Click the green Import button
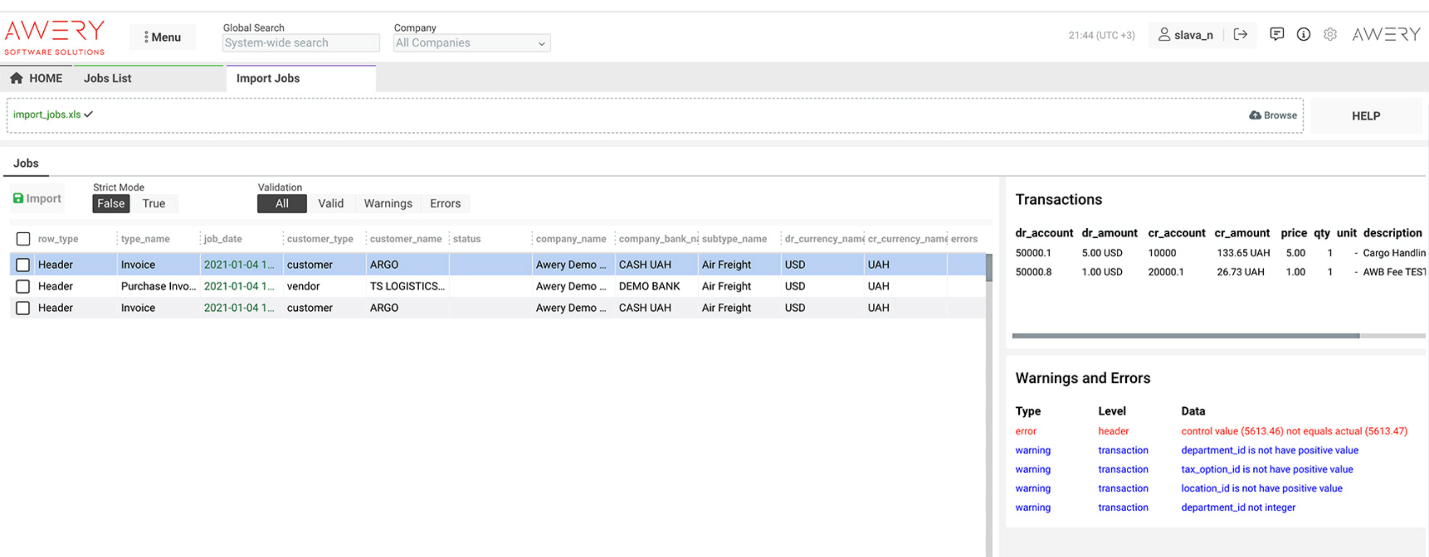The height and width of the screenshot is (557, 1429). pyautogui.click(x=37, y=198)
